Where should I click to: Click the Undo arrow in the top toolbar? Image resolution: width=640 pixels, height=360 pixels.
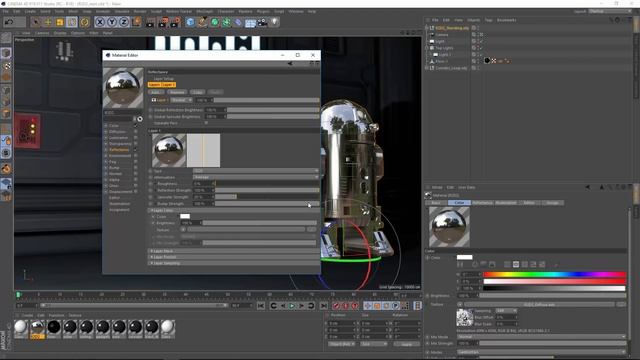coord(9,22)
